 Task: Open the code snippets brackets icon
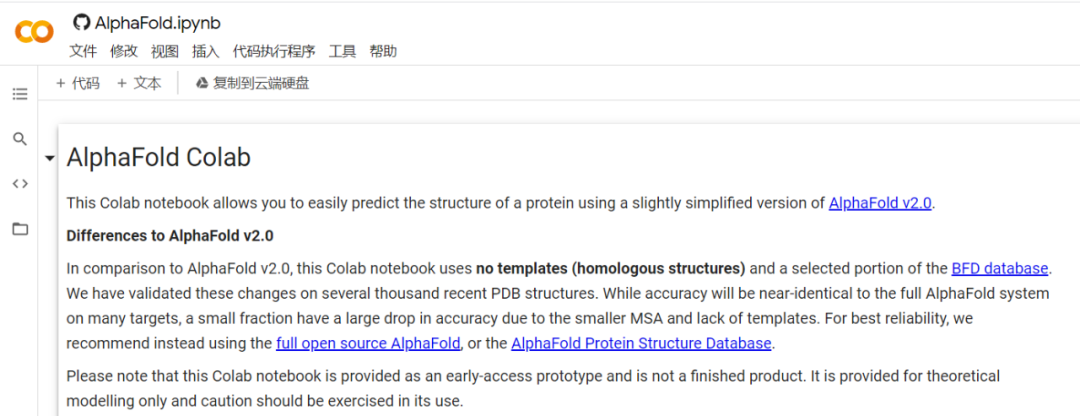tap(20, 184)
